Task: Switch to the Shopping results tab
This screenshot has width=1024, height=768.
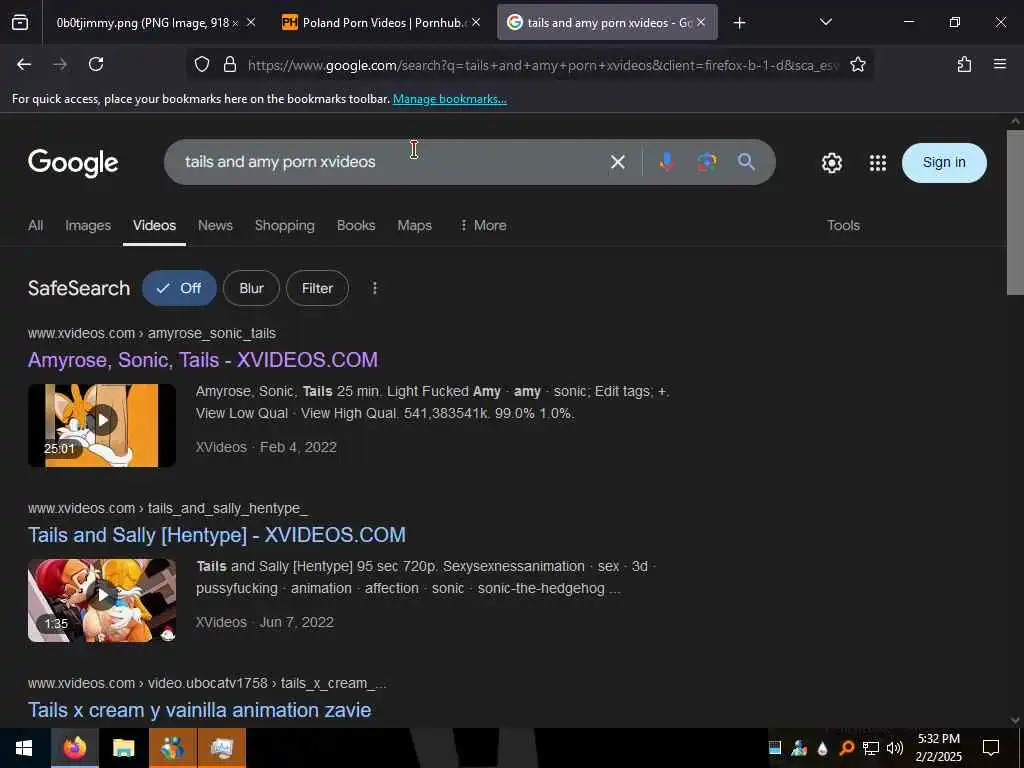Action: click(x=285, y=225)
